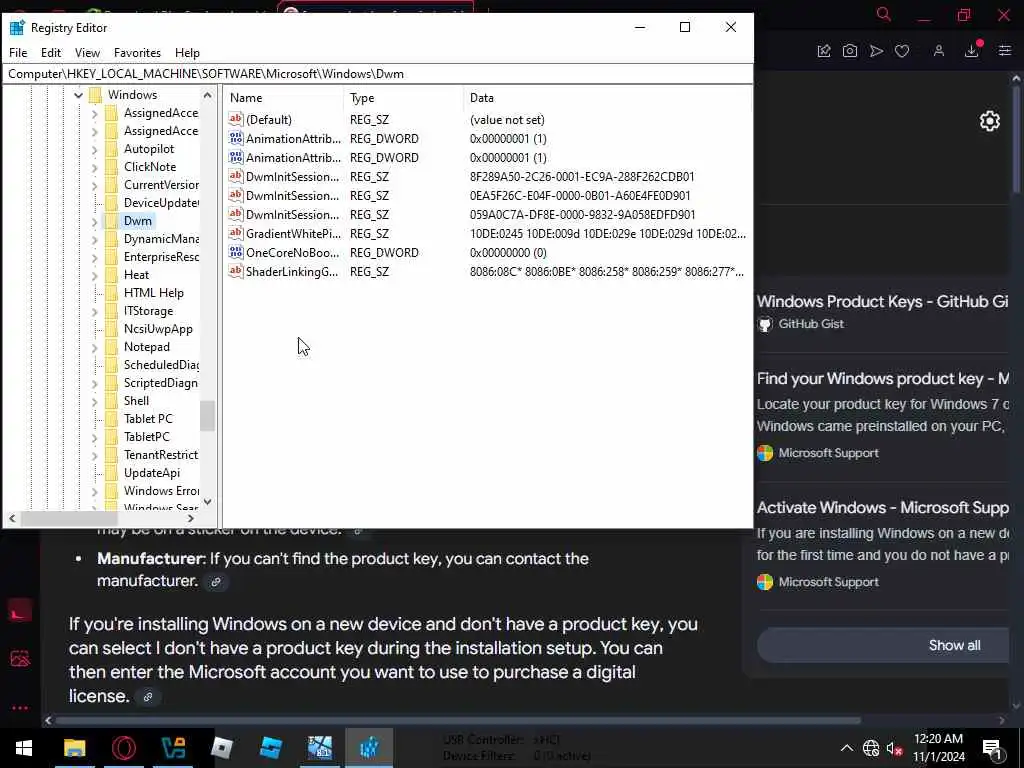The height and width of the screenshot is (768, 1024).
Task: Select the OneCoreNoBoo... DWORD value icon
Action: [x=236, y=252]
